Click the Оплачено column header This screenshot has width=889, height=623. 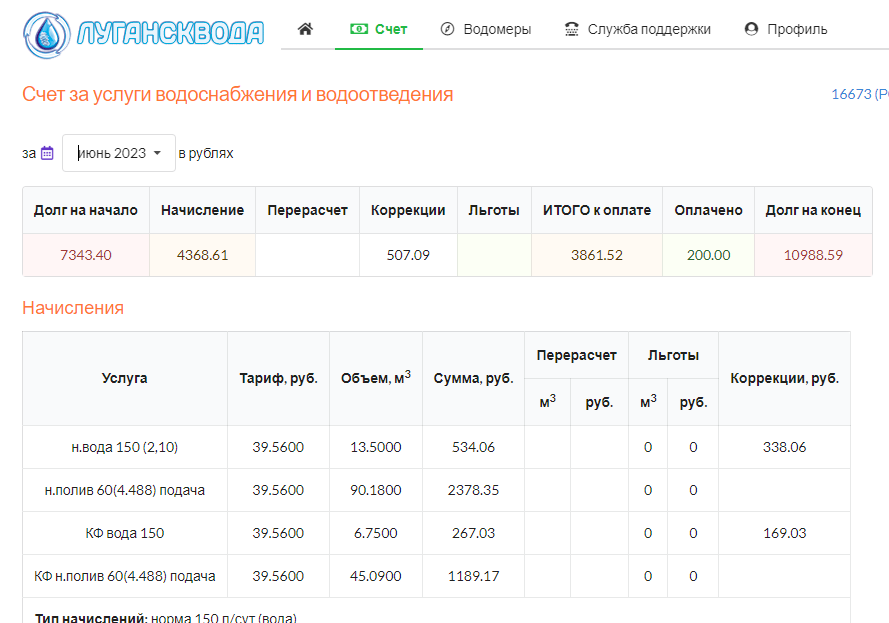coord(708,210)
